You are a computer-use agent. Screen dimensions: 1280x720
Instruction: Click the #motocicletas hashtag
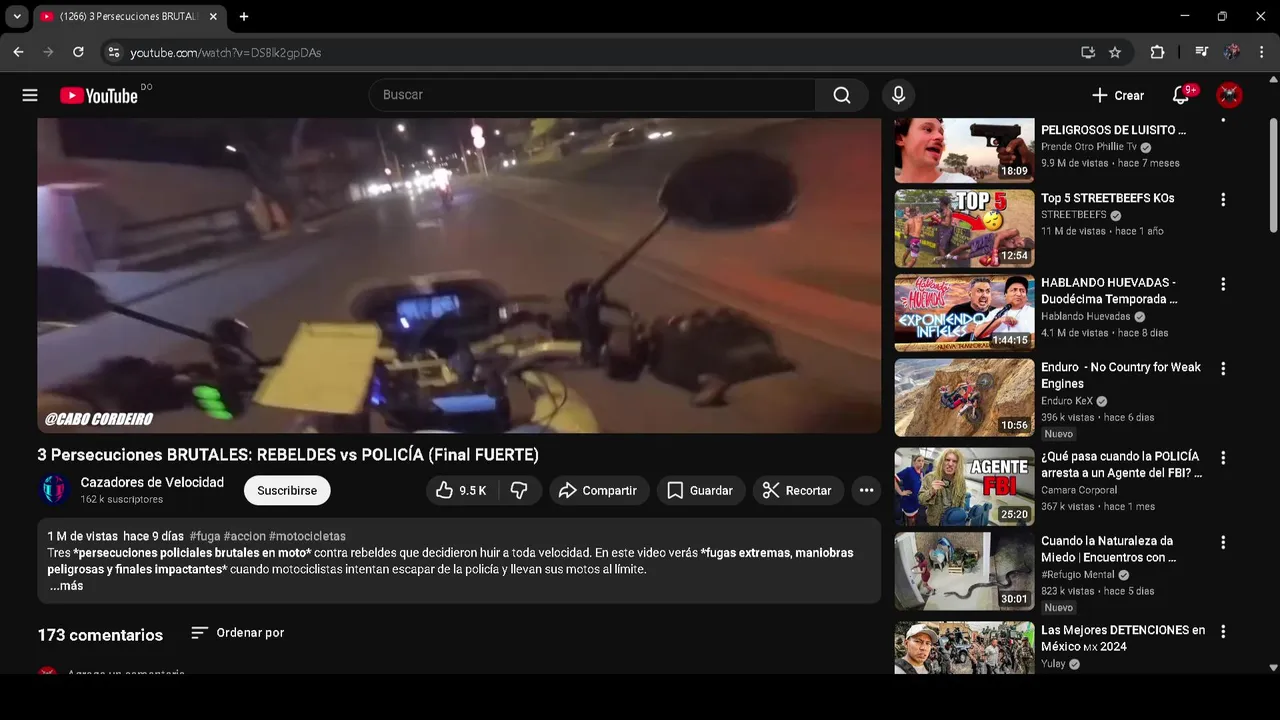click(x=307, y=536)
